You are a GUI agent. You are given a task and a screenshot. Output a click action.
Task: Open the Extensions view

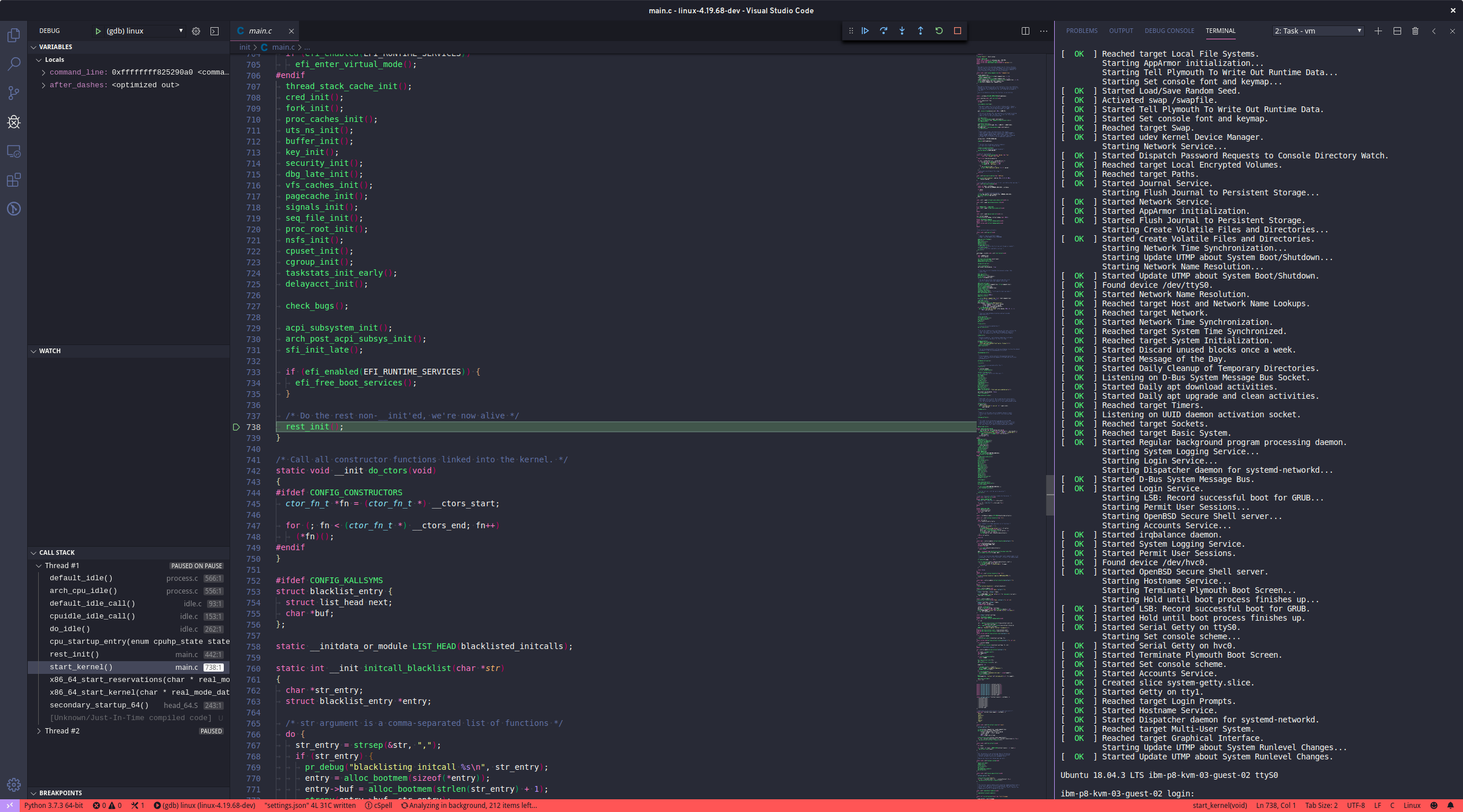14,180
